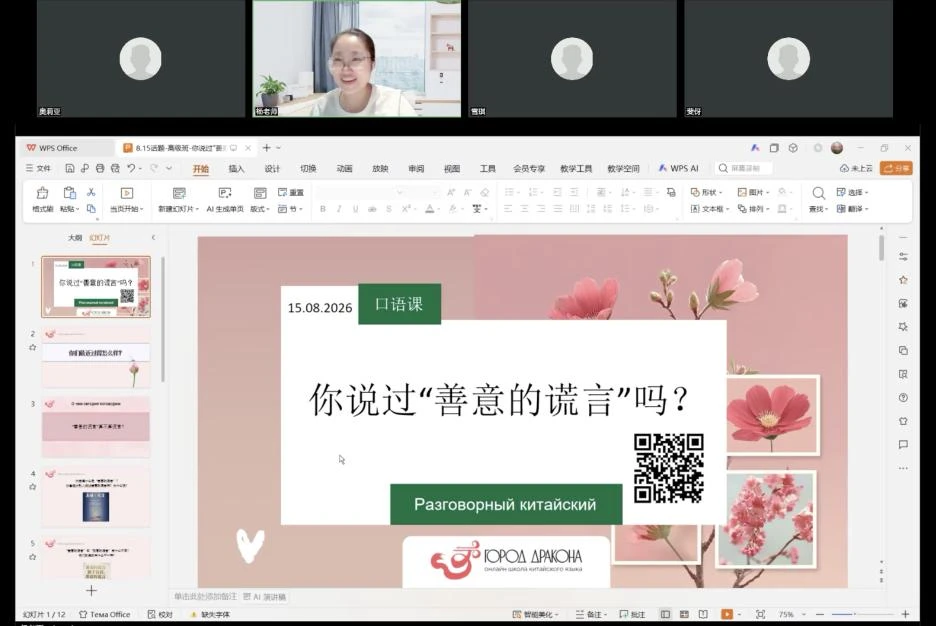
Task: Click the 缺失字体 missing fonts warning
Action: tap(210, 614)
